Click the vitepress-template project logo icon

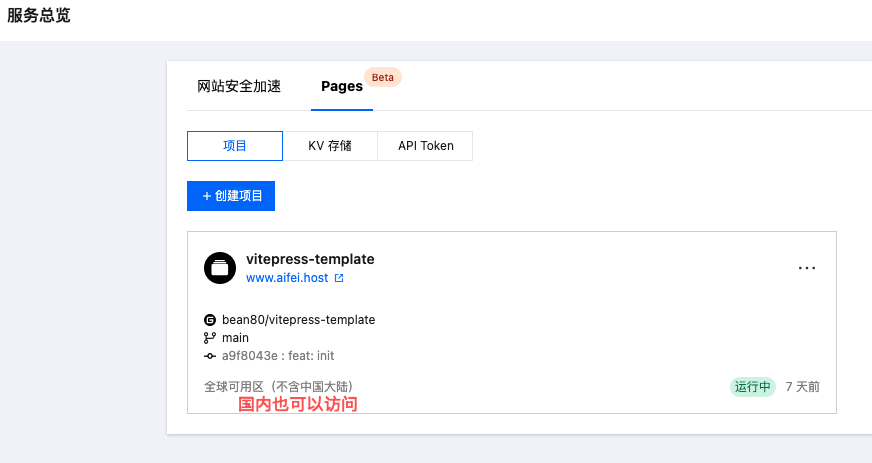[220, 268]
